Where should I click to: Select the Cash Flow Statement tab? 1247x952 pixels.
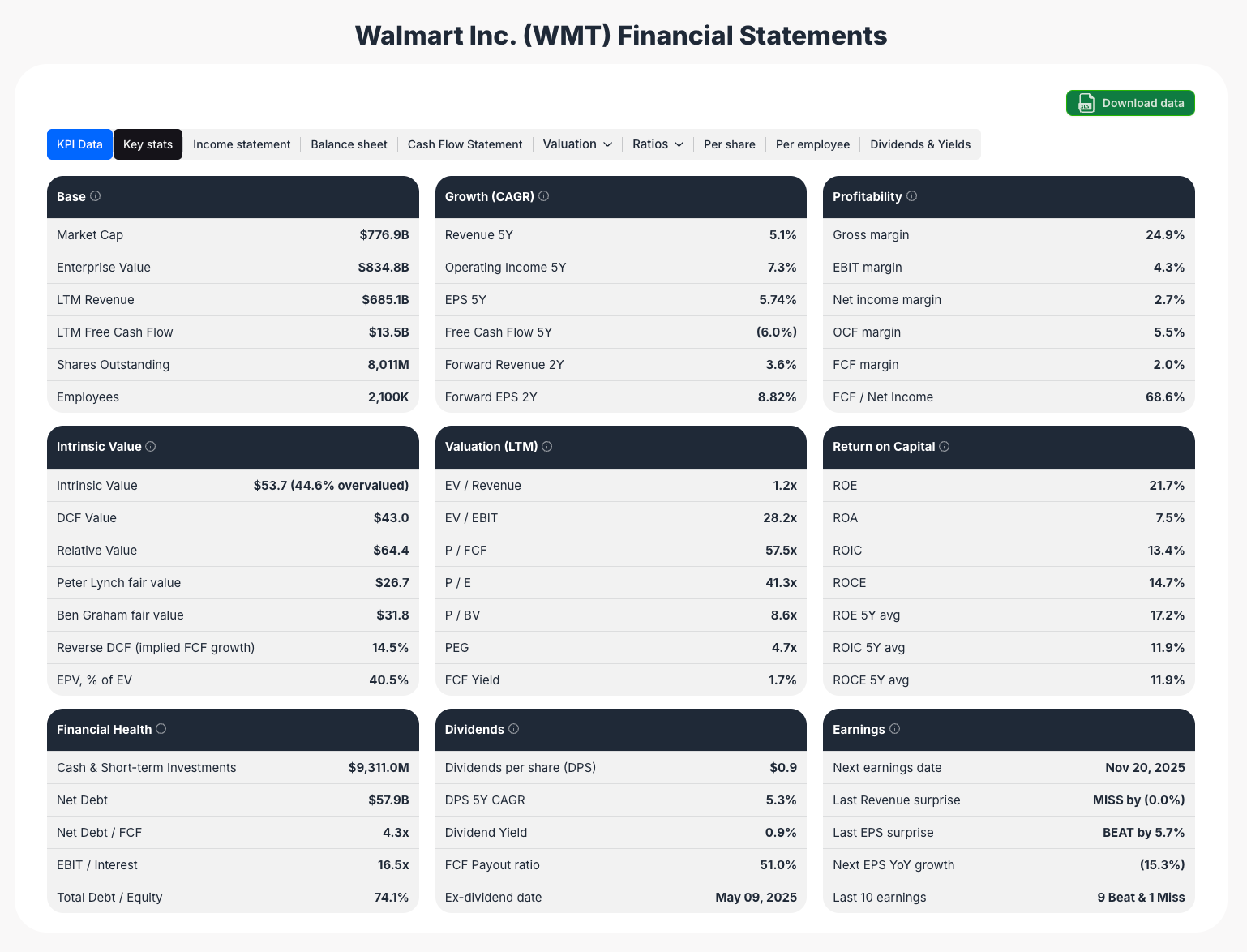tap(465, 144)
